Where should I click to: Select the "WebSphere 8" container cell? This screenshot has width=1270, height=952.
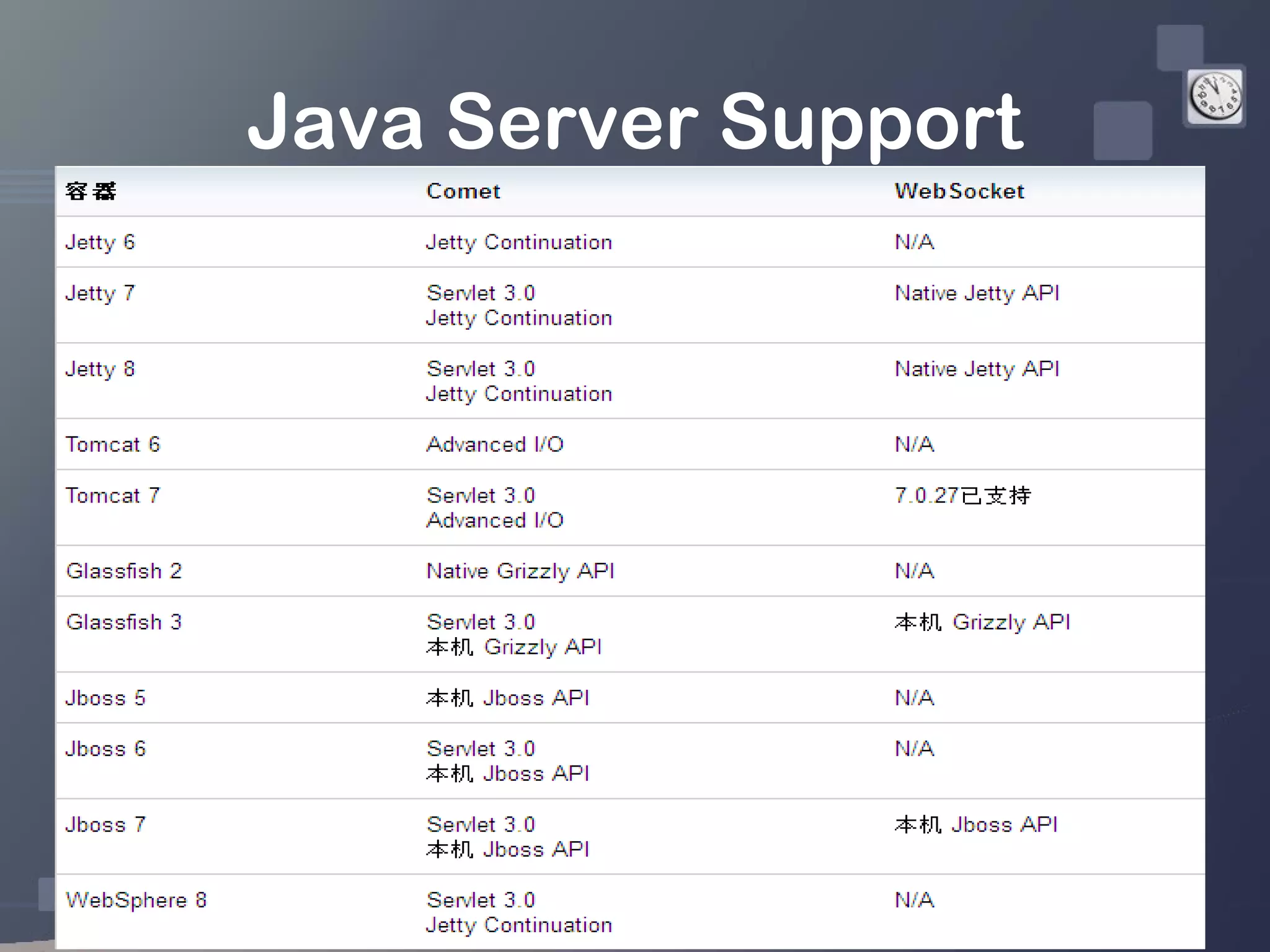(x=136, y=901)
